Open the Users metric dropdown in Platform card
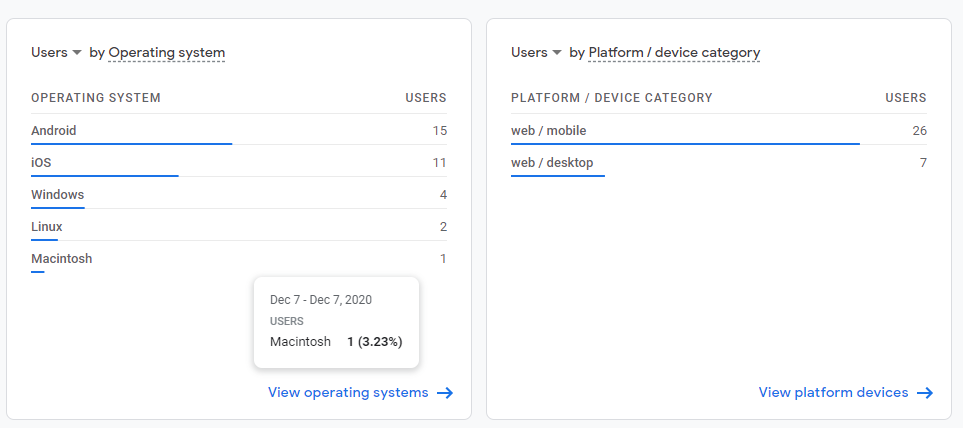963x428 pixels. 536,52
